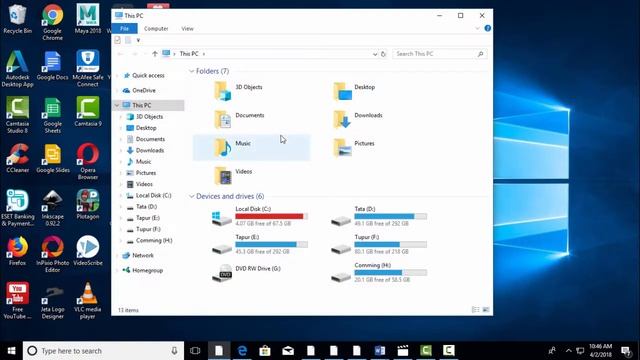Click the magnifier icon in search box
This screenshot has width=640, height=360.
[480, 54]
